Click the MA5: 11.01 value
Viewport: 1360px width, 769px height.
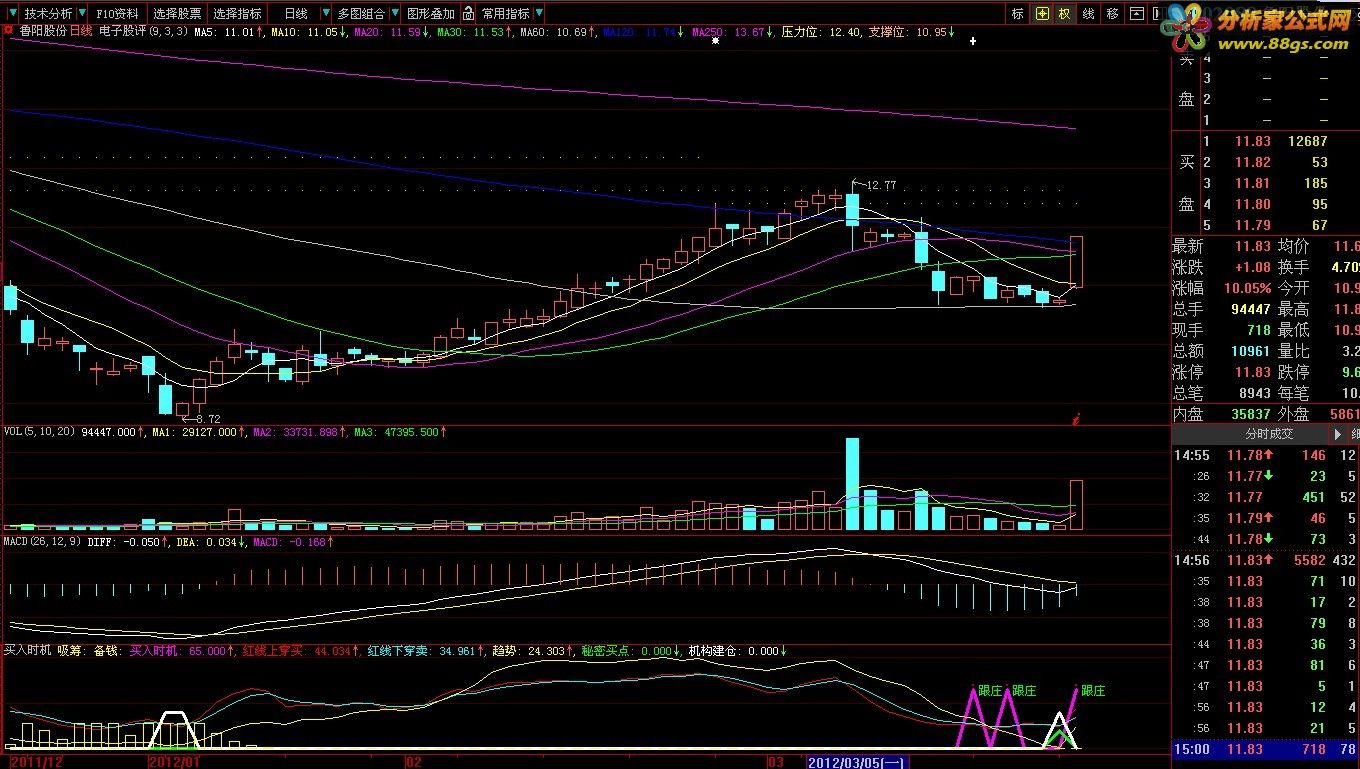[229, 31]
